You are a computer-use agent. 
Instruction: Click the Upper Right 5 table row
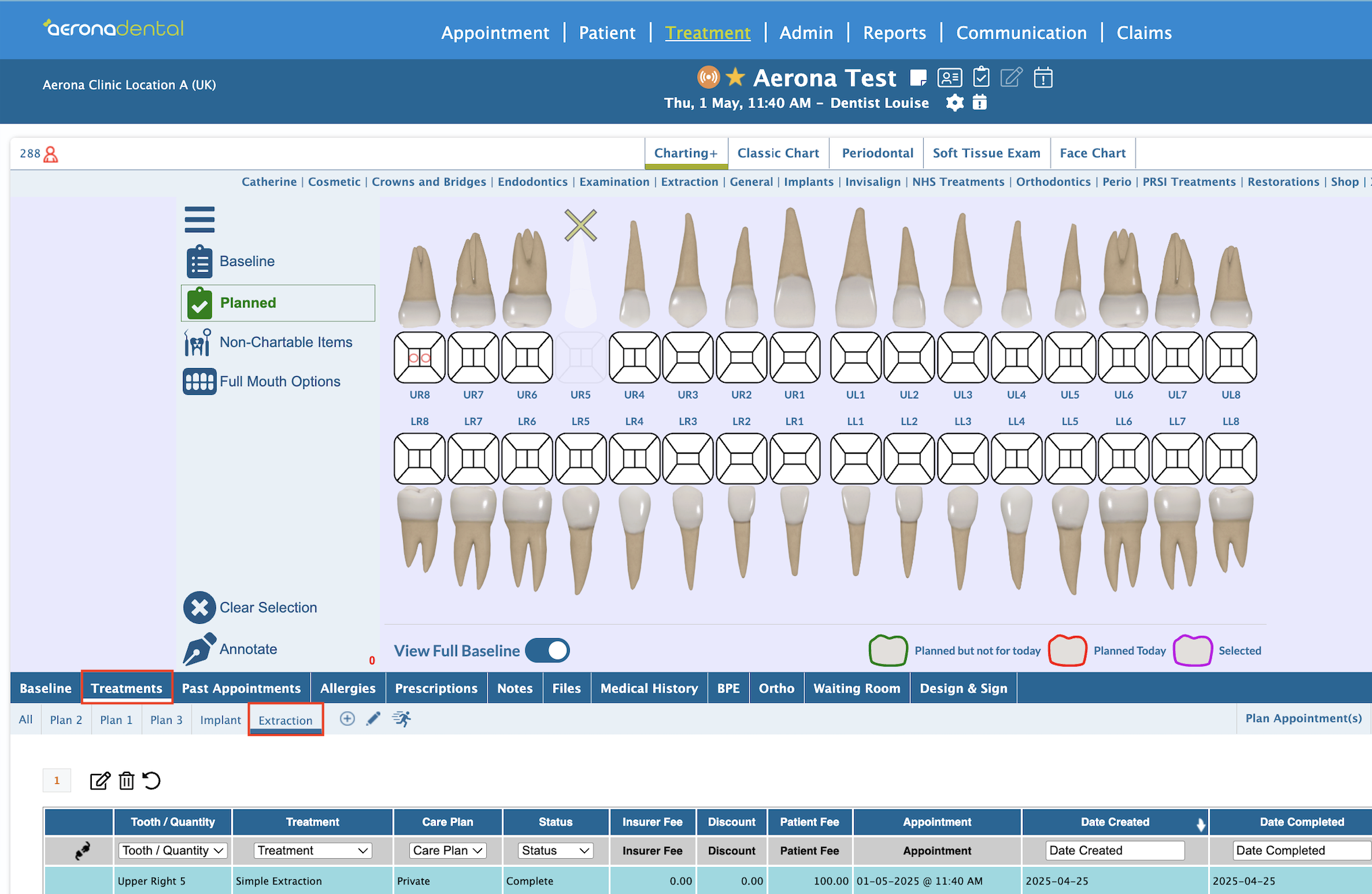[x=708, y=880]
